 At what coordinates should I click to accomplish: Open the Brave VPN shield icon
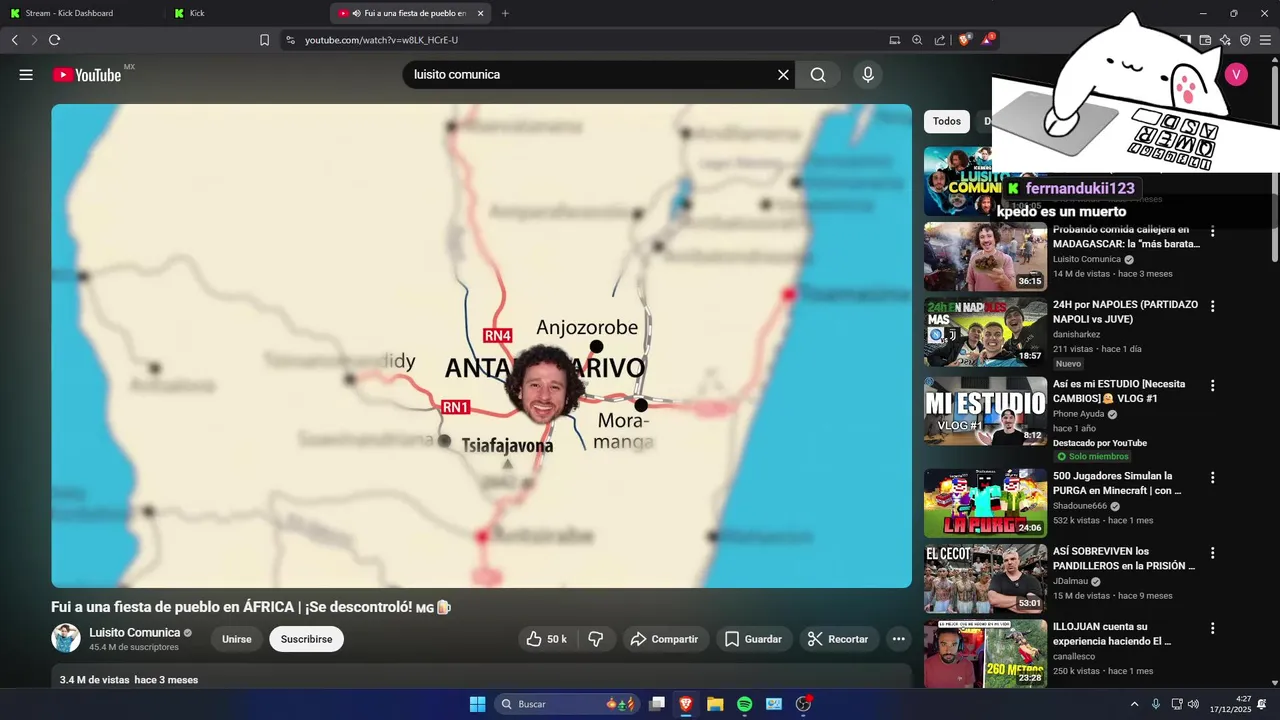1245,40
